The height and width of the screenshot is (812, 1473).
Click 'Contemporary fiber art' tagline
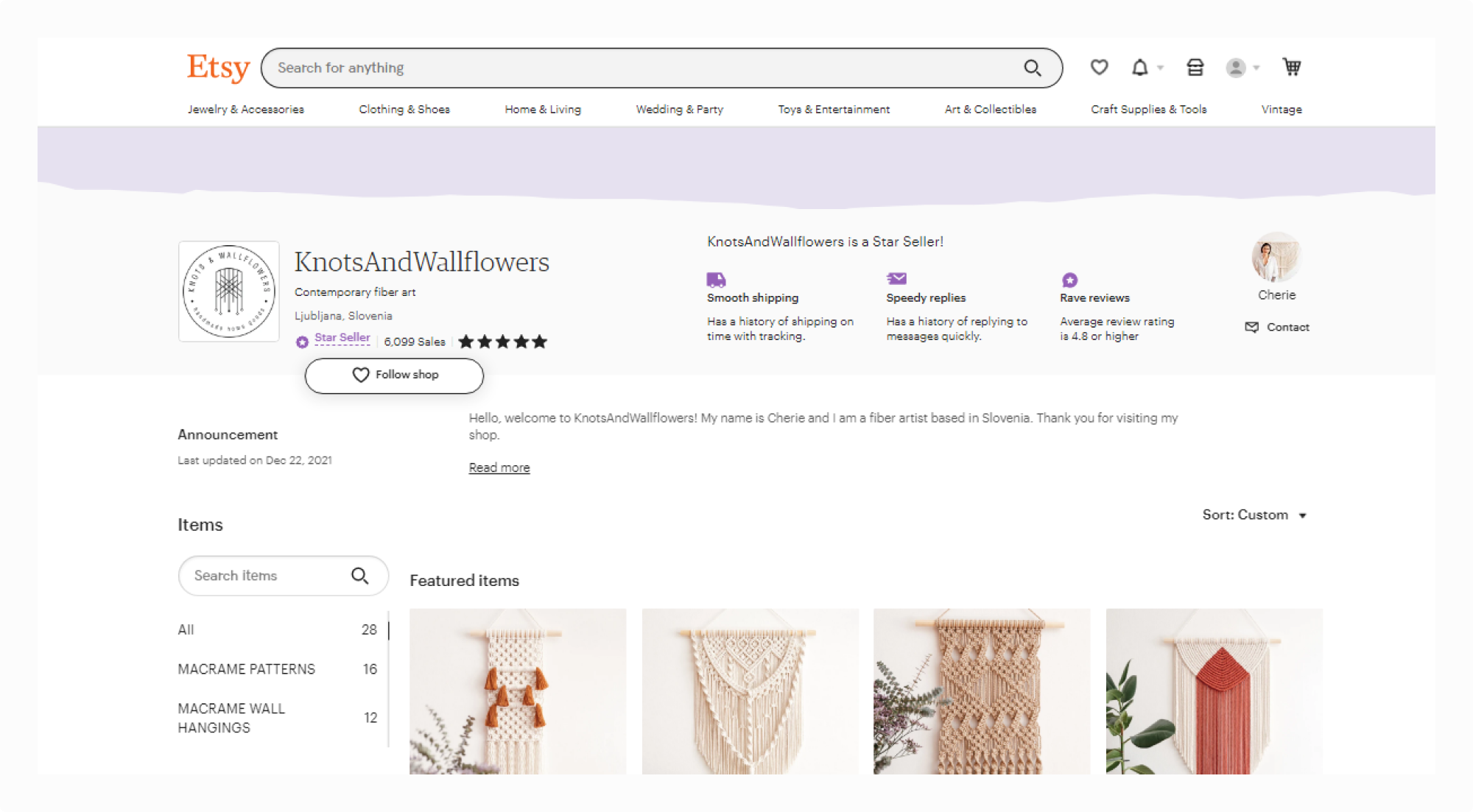click(x=355, y=292)
